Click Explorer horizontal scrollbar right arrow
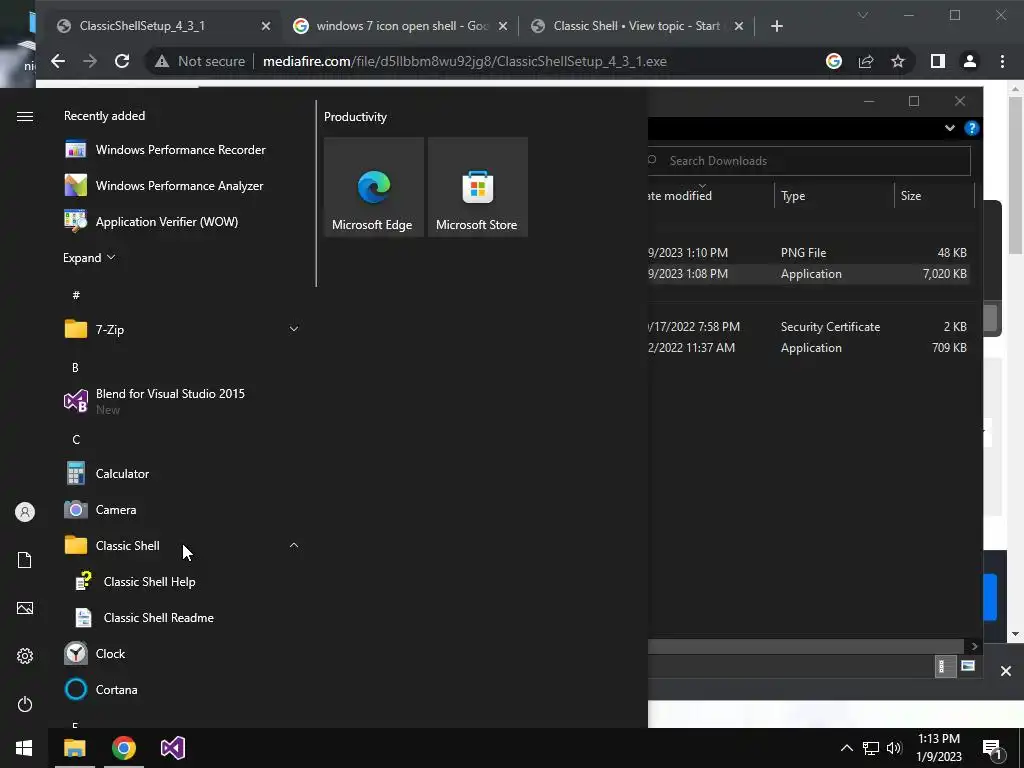1024x768 pixels. point(974,646)
